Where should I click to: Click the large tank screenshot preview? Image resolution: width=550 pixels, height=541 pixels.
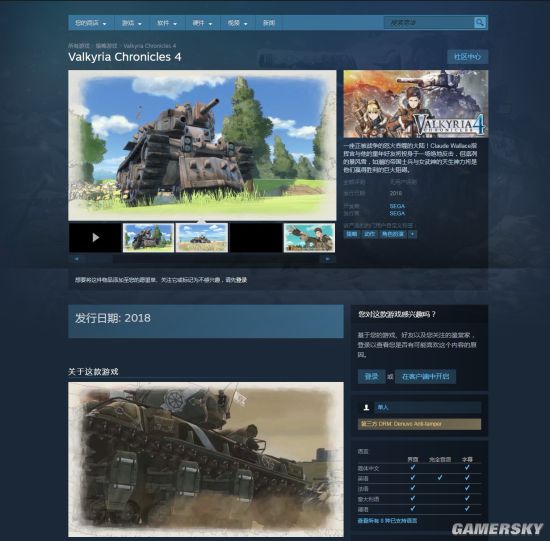point(202,145)
